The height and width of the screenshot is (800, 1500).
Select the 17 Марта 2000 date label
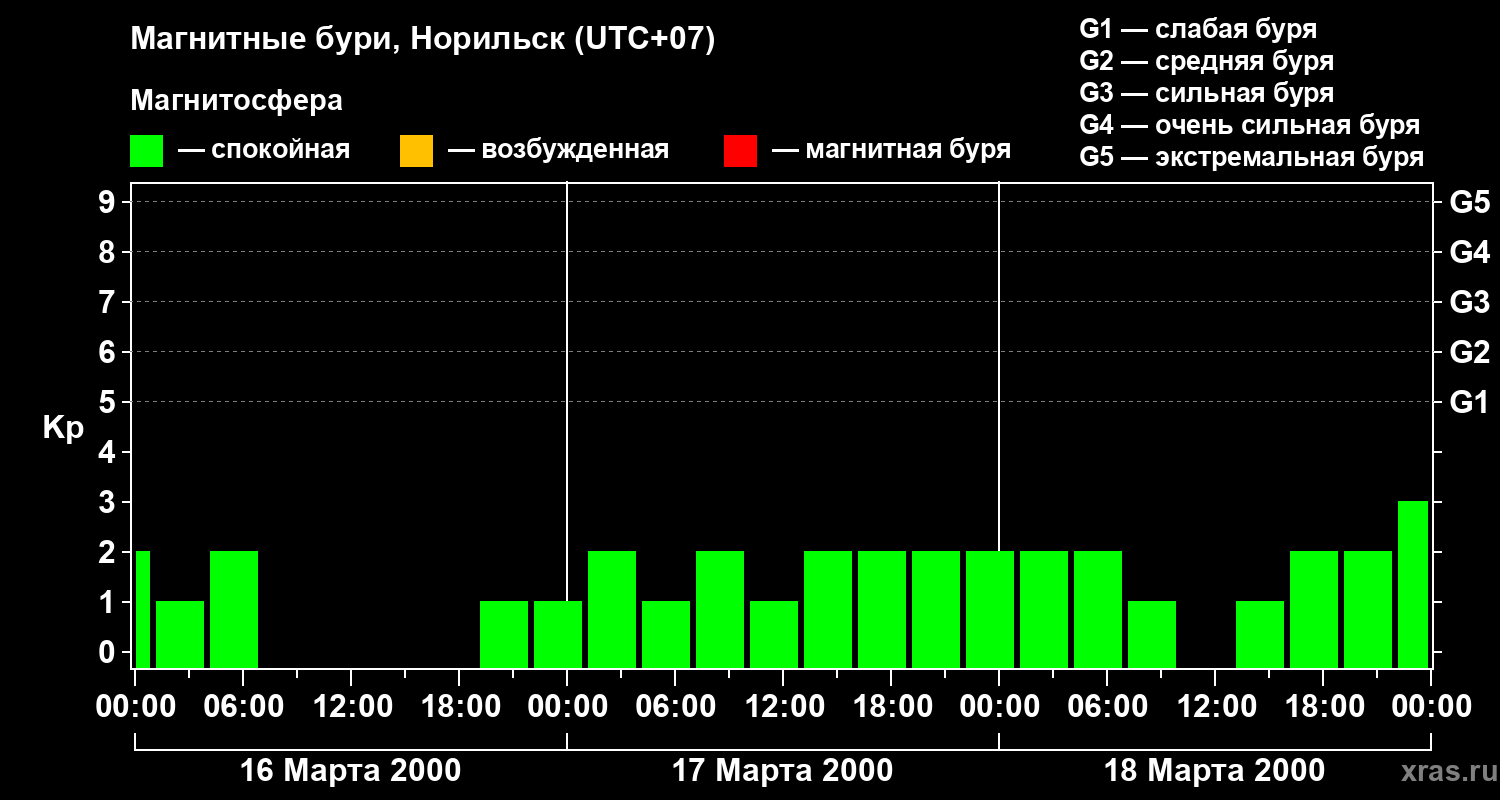tap(782, 771)
